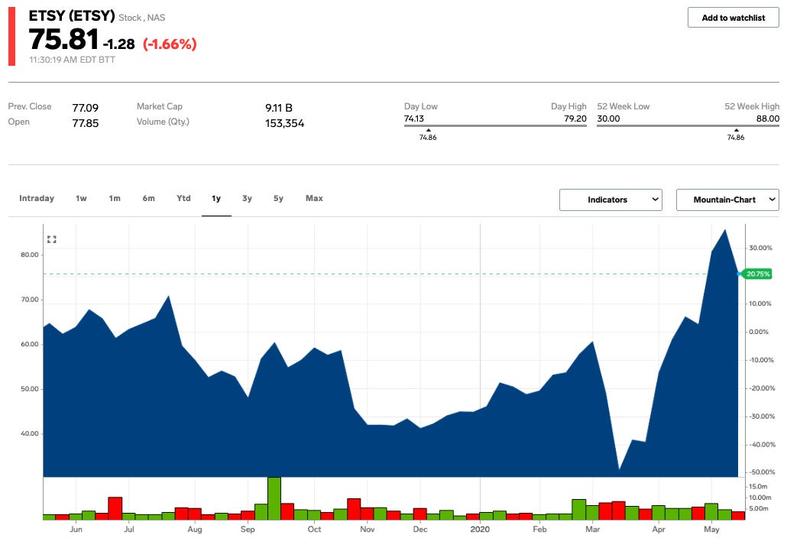Click the fullscreen expand icon on chart

[x=52, y=239]
